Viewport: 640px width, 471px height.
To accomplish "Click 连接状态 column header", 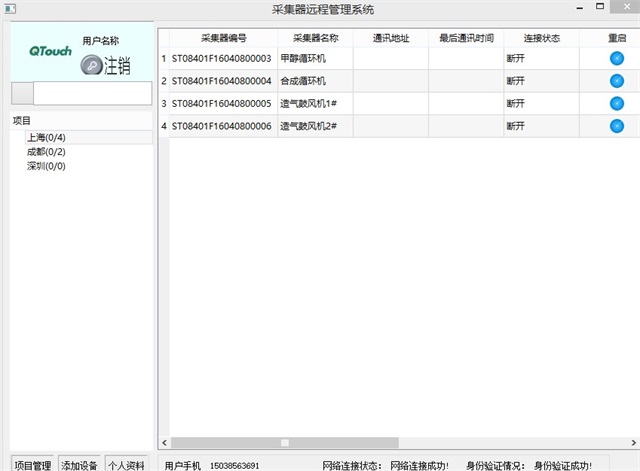I will 542,38.
